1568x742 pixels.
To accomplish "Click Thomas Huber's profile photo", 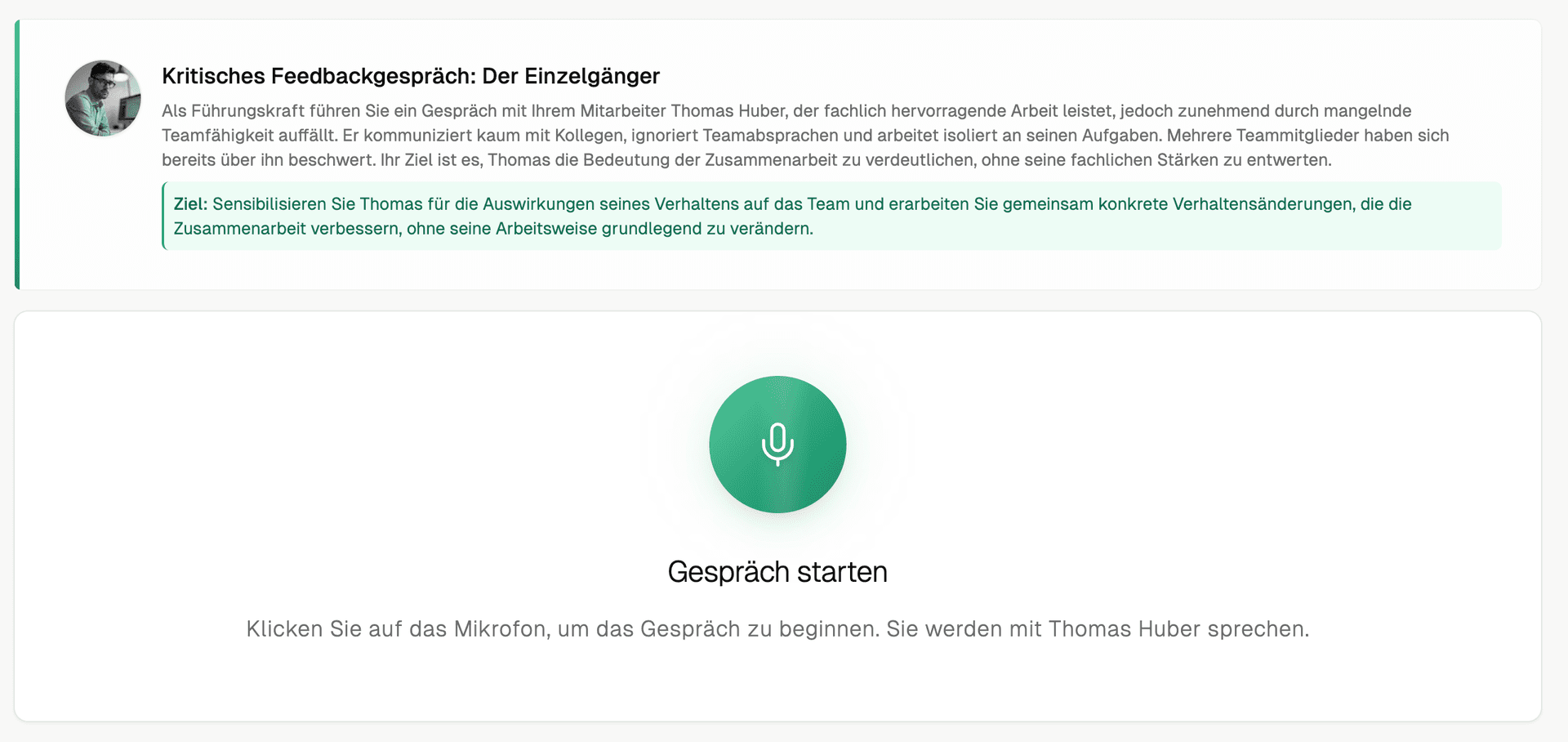I will point(103,98).
